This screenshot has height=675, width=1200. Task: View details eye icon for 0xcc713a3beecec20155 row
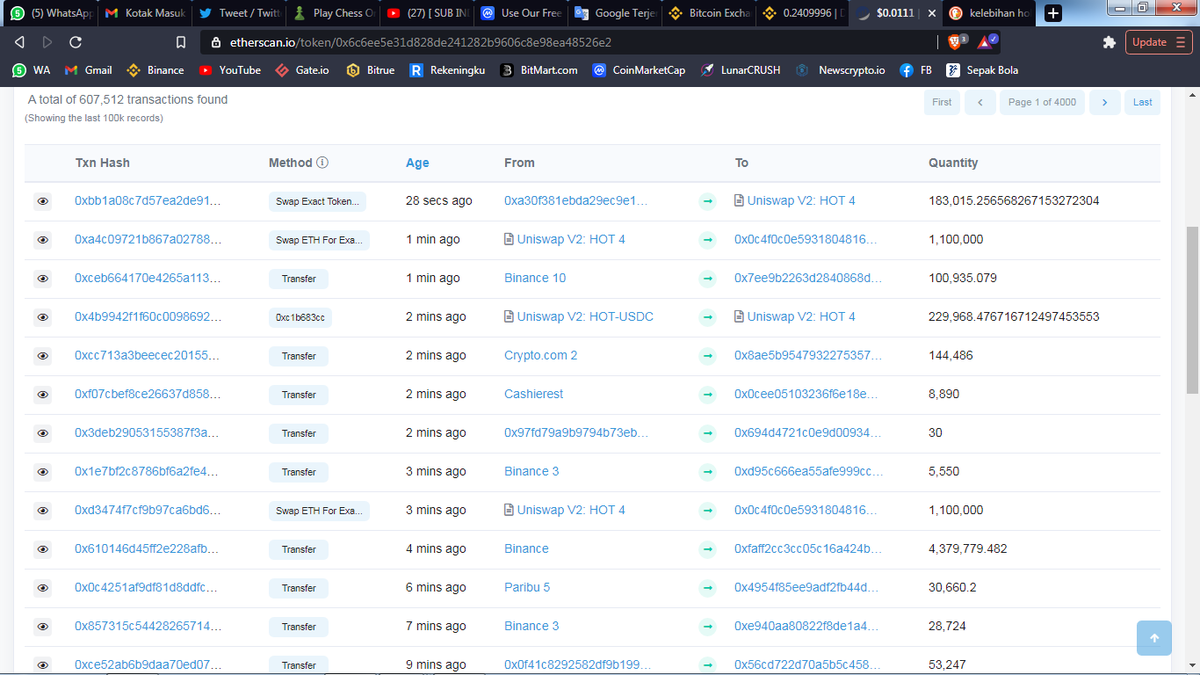[x=43, y=356]
